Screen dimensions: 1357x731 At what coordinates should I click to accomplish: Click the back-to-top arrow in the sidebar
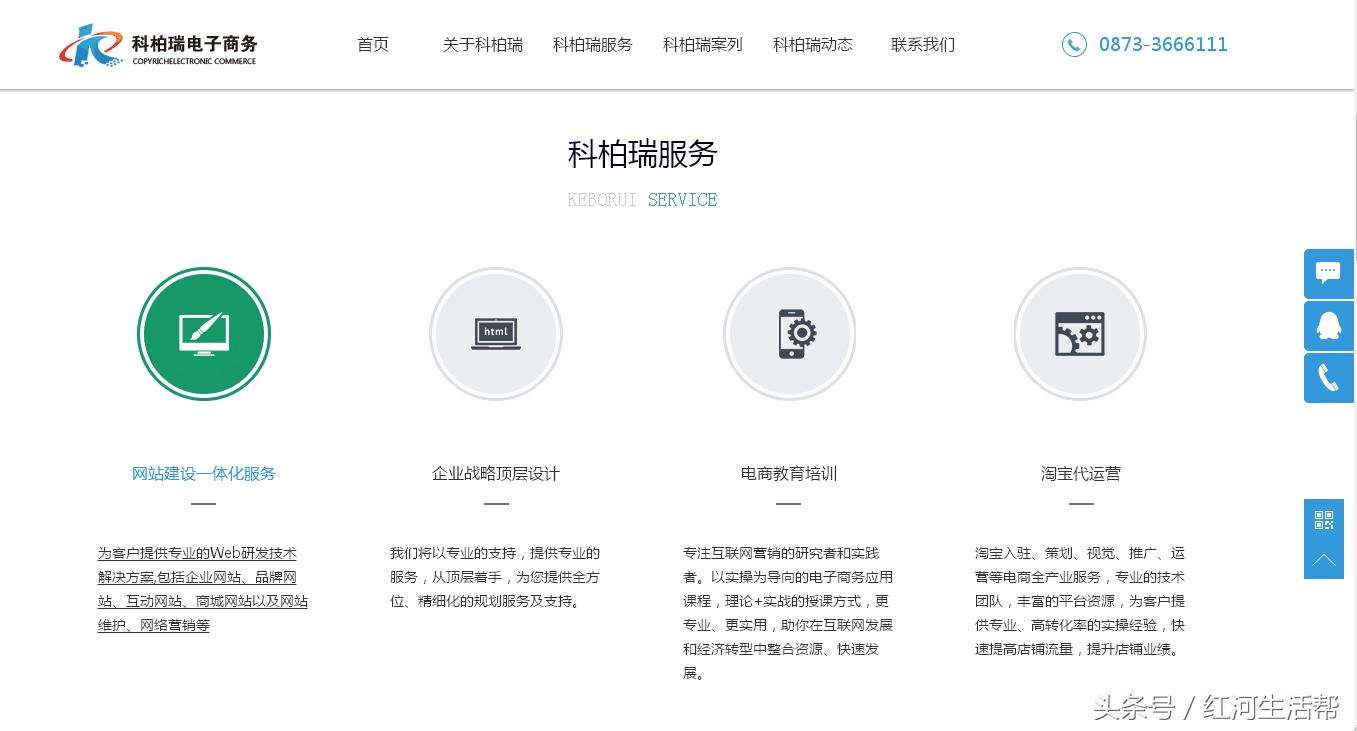(x=1324, y=561)
